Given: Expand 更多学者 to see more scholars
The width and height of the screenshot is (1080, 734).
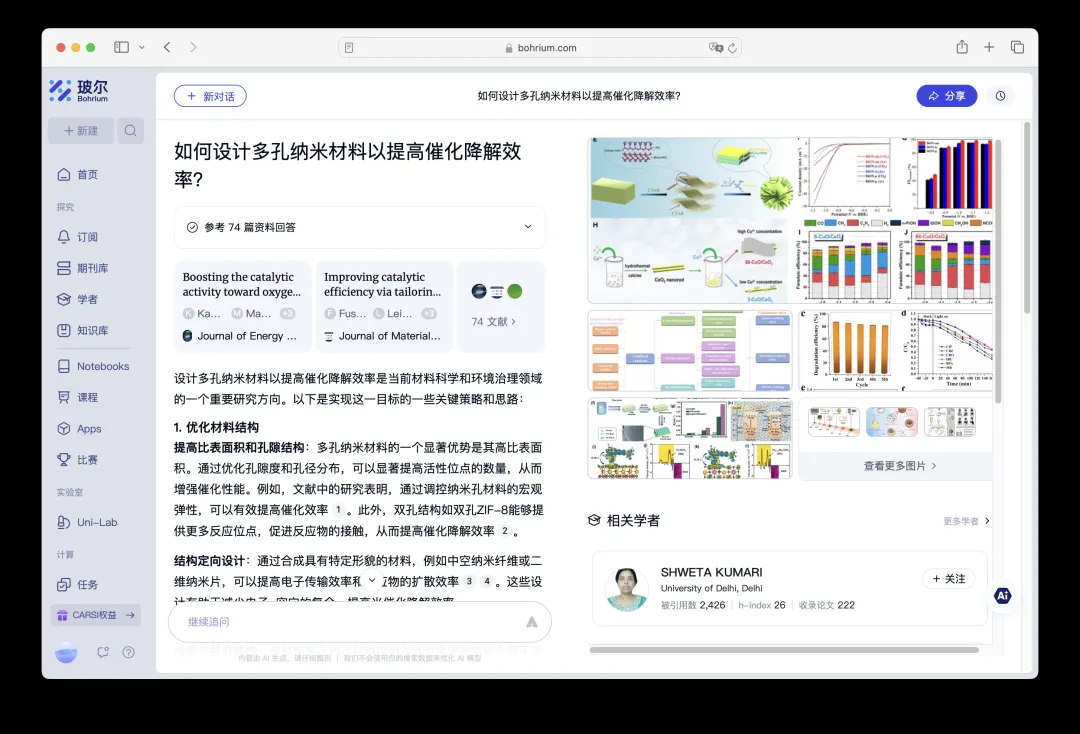Looking at the screenshot, I should [966, 521].
